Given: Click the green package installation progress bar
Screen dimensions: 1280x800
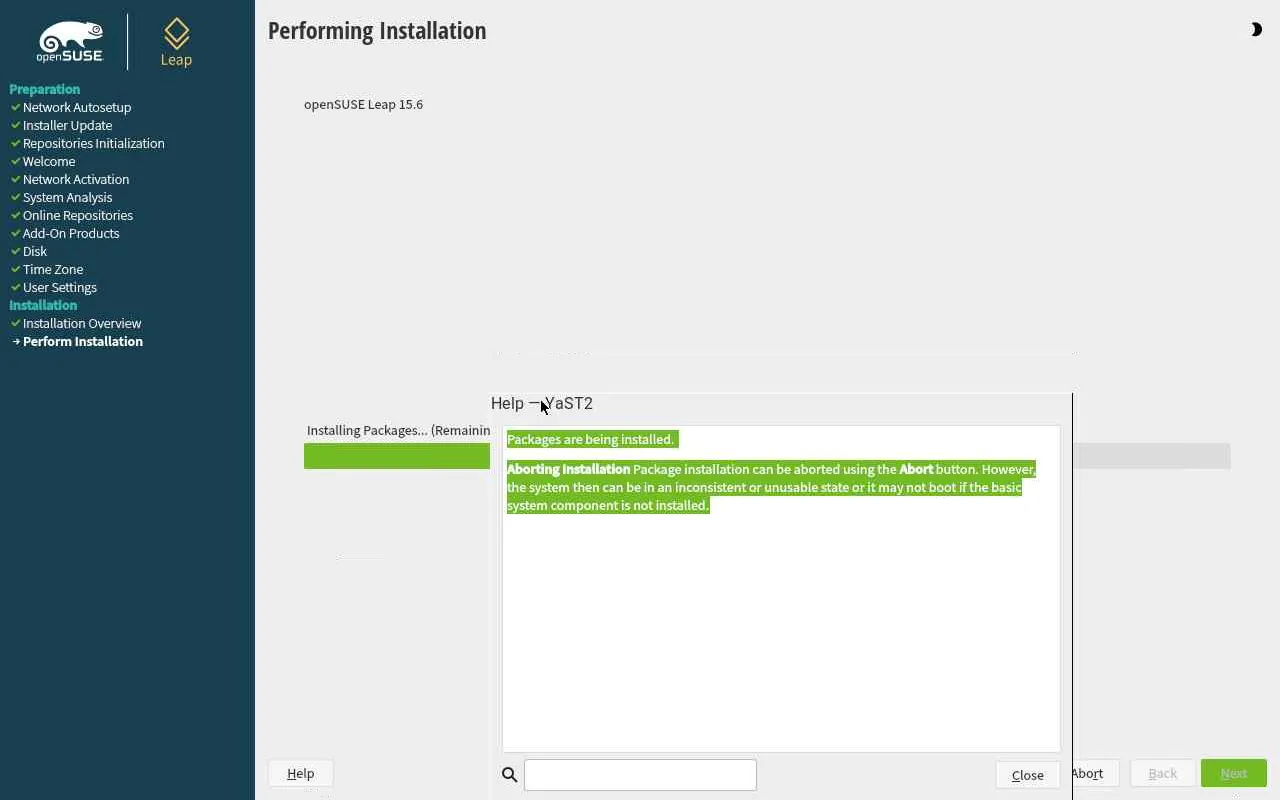Looking at the screenshot, I should (x=397, y=456).
